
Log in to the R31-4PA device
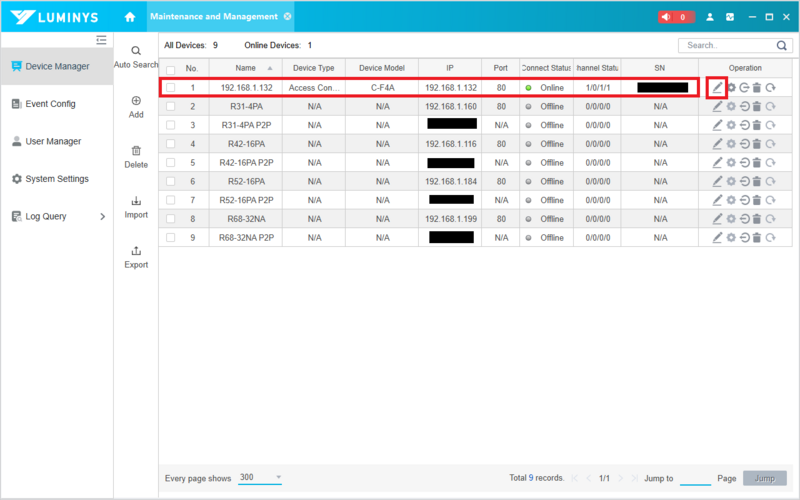(744, 107)
